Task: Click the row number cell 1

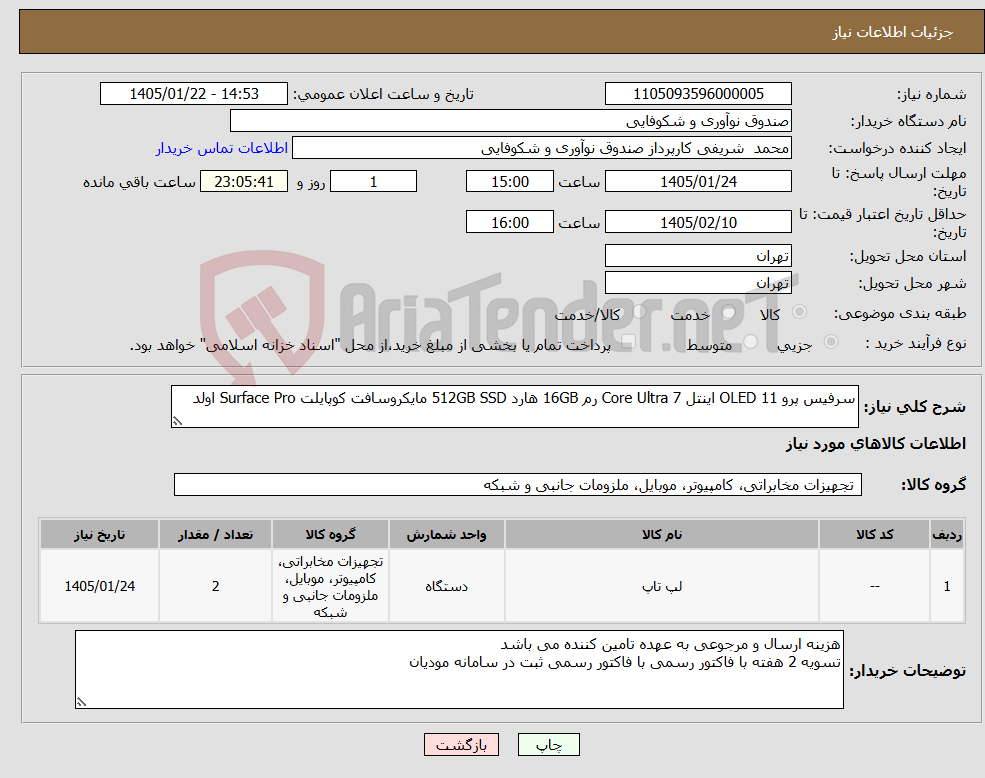Action: [x=947, y=586]
